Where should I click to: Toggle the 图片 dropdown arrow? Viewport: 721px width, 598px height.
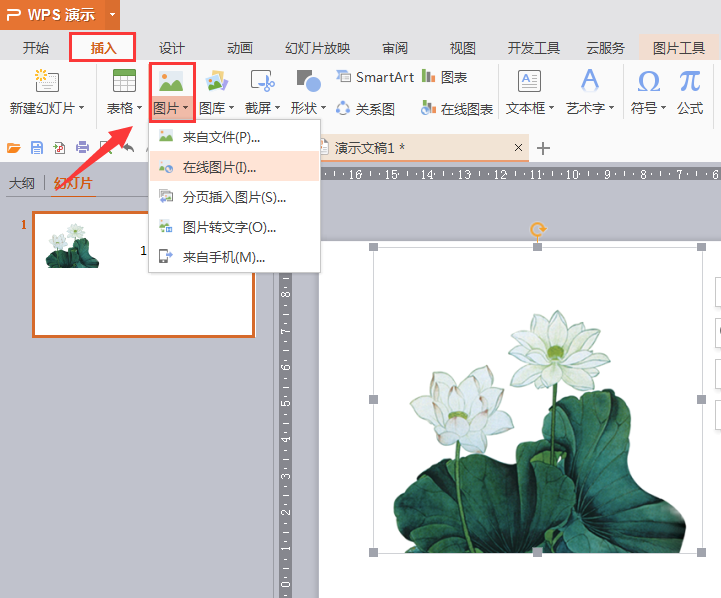(x=185, y=108)
